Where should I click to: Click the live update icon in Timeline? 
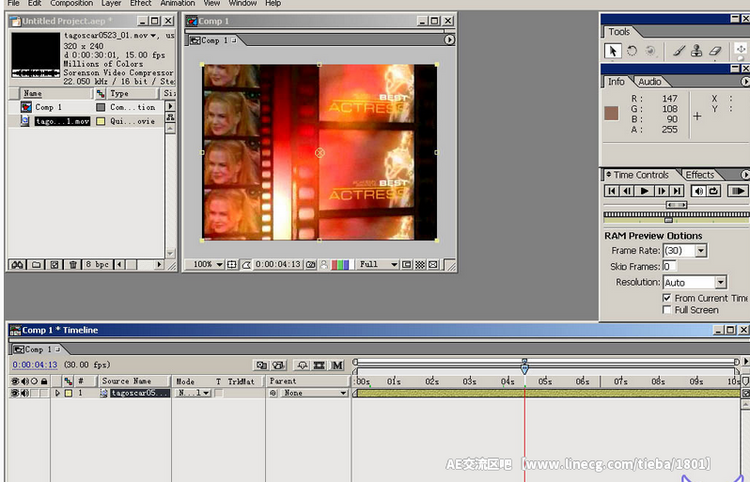pyautogui.click(x=261, y=365)
